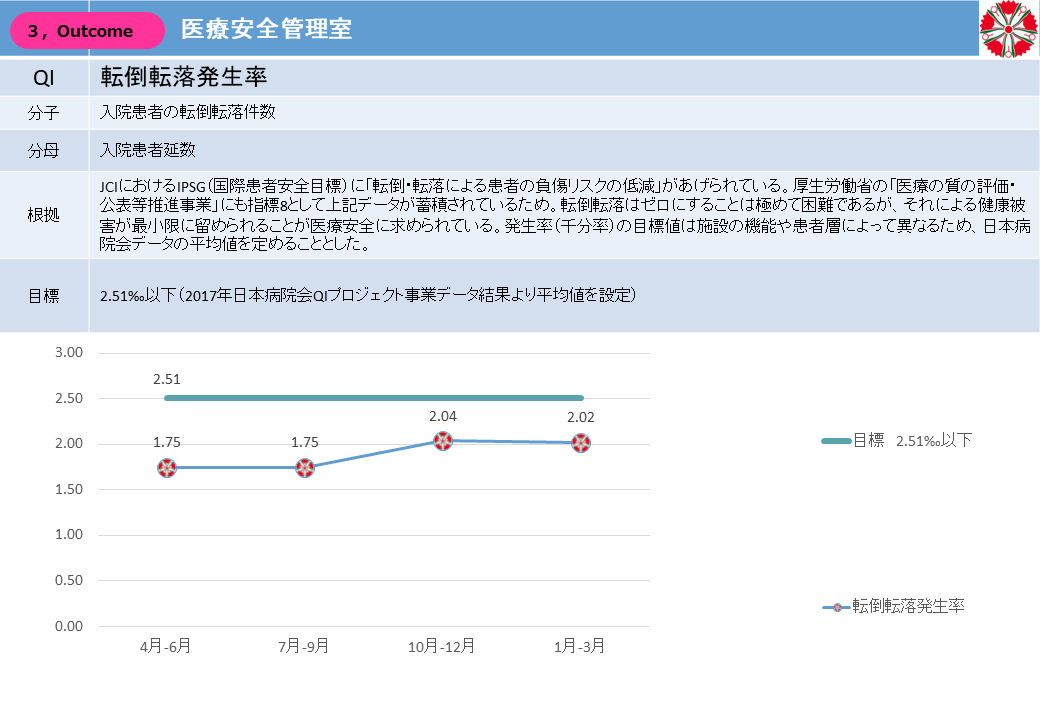Viewport: 1040px width, 720px height.
Task: Click the 目標 row label
Action: pos(44,296)
